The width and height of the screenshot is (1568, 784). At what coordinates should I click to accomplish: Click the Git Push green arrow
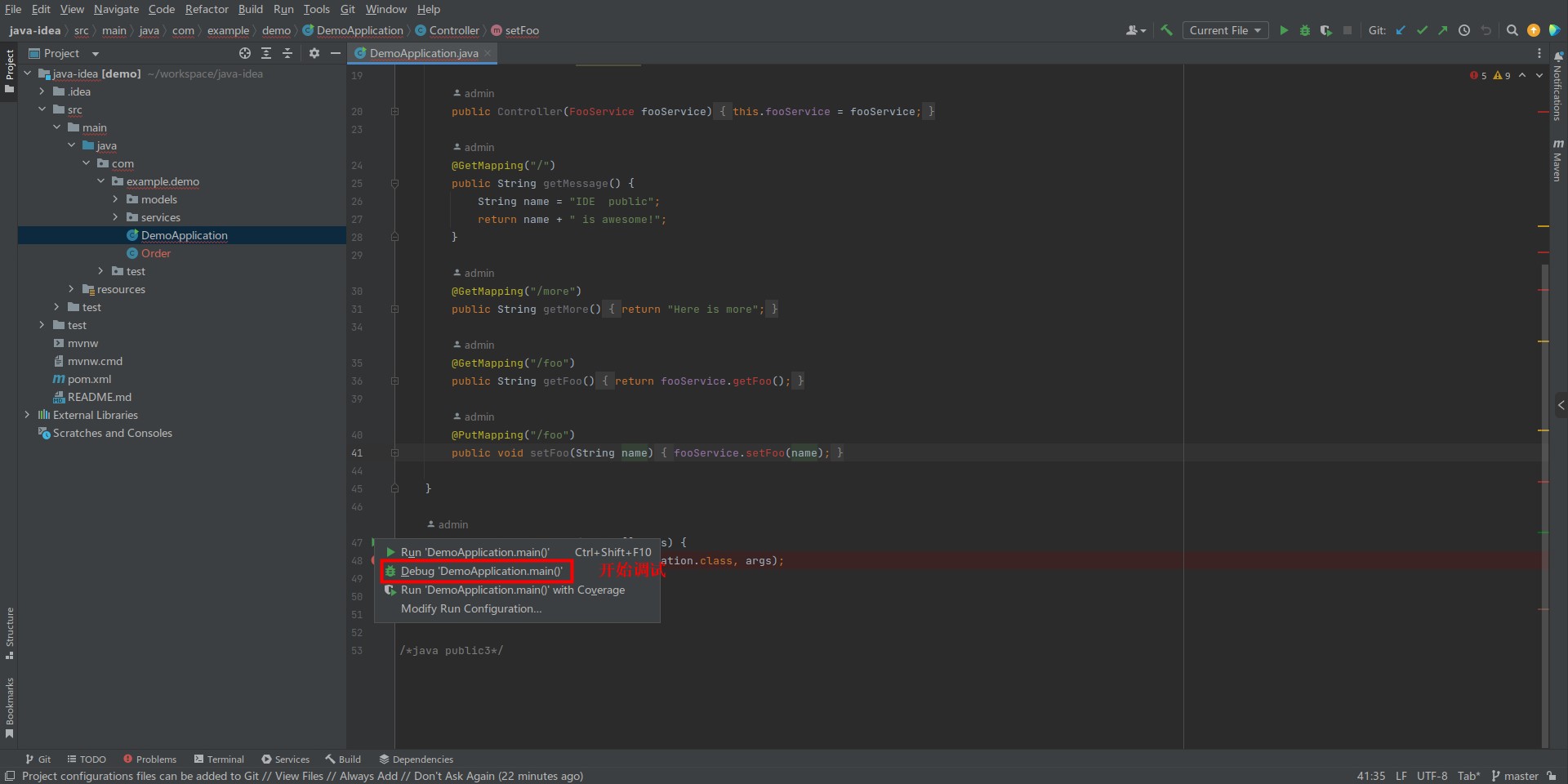[x=1443, y=30]
